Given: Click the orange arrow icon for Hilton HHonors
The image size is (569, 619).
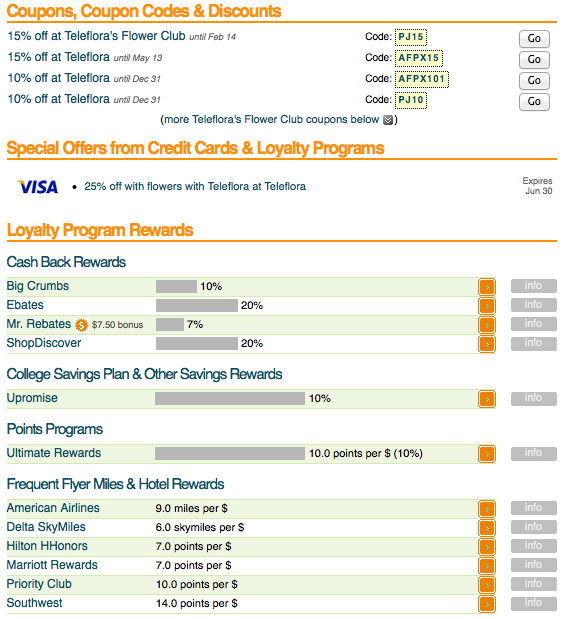Looking at the screenshot, I should pyautogui.click(x=487, y=547).
